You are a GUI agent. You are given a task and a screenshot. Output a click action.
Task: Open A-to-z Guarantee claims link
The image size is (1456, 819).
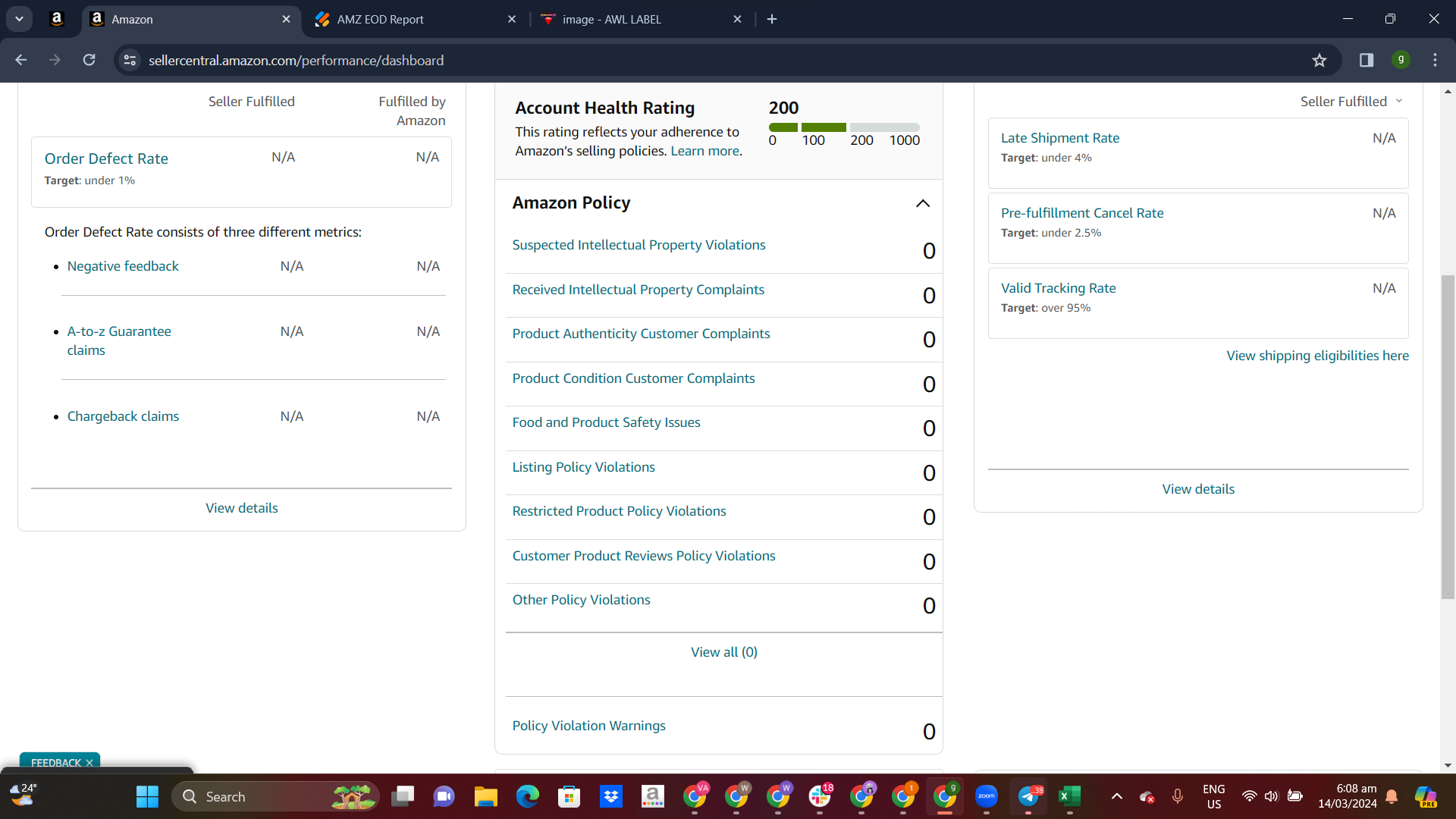point(119,340)
